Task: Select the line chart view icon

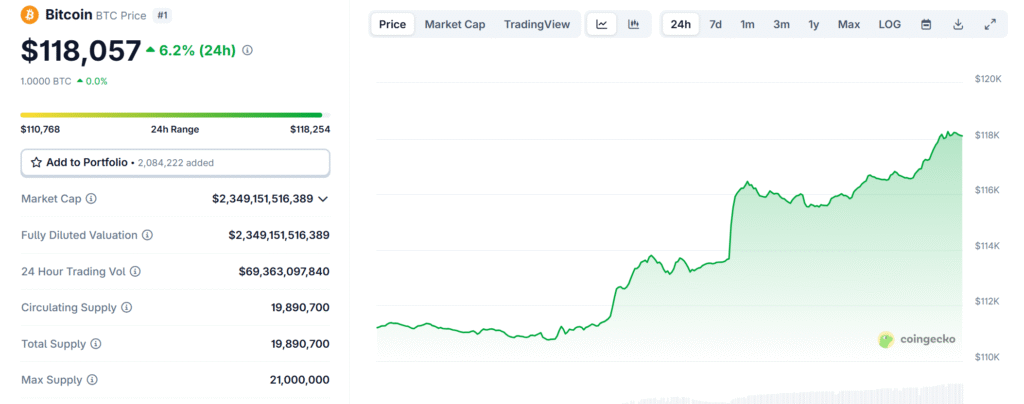Action: click(x=601, y=24)
